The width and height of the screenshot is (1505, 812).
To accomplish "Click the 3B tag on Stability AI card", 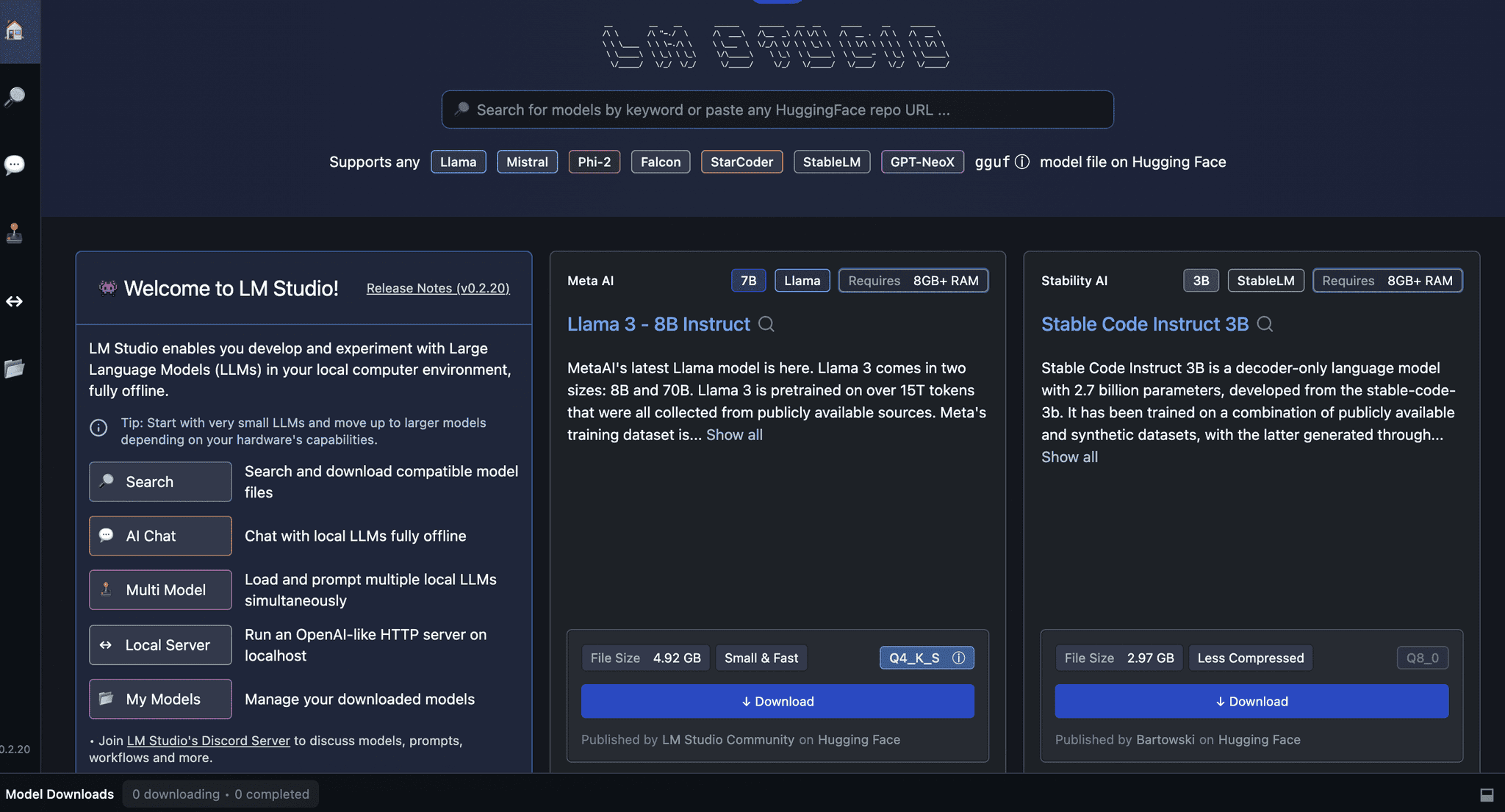I will point(1201,280).
